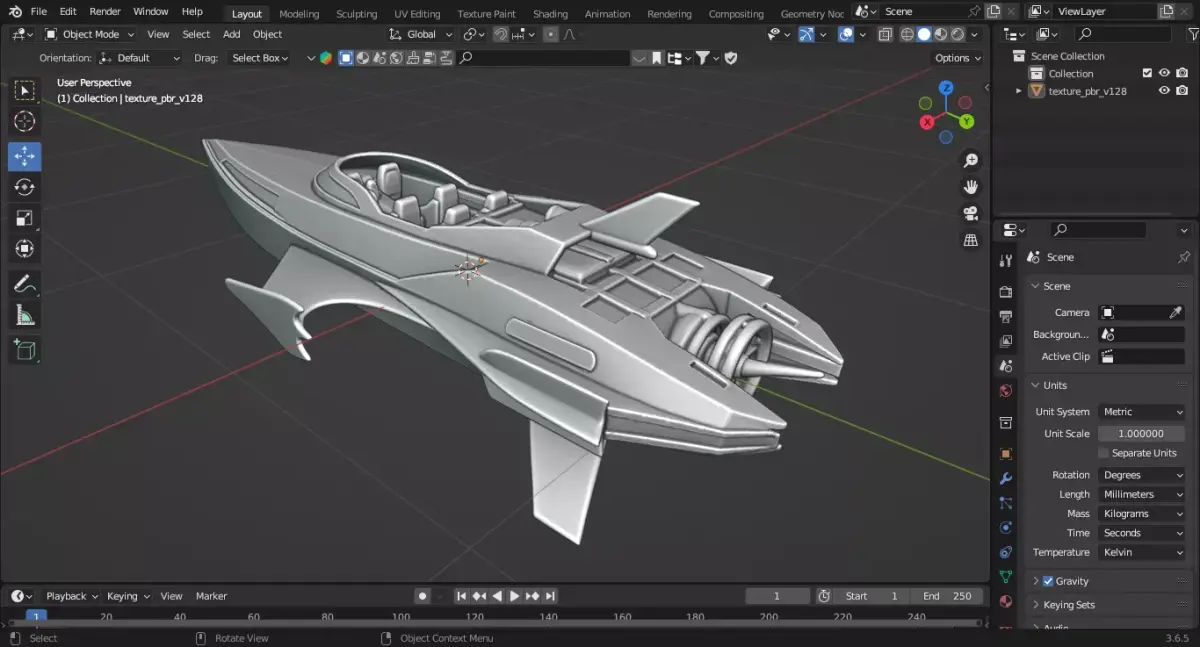The height and width of the screenshot is (647, 1200).
Task: Switch to UV Editing workspace tab
Action: [417, 14]
